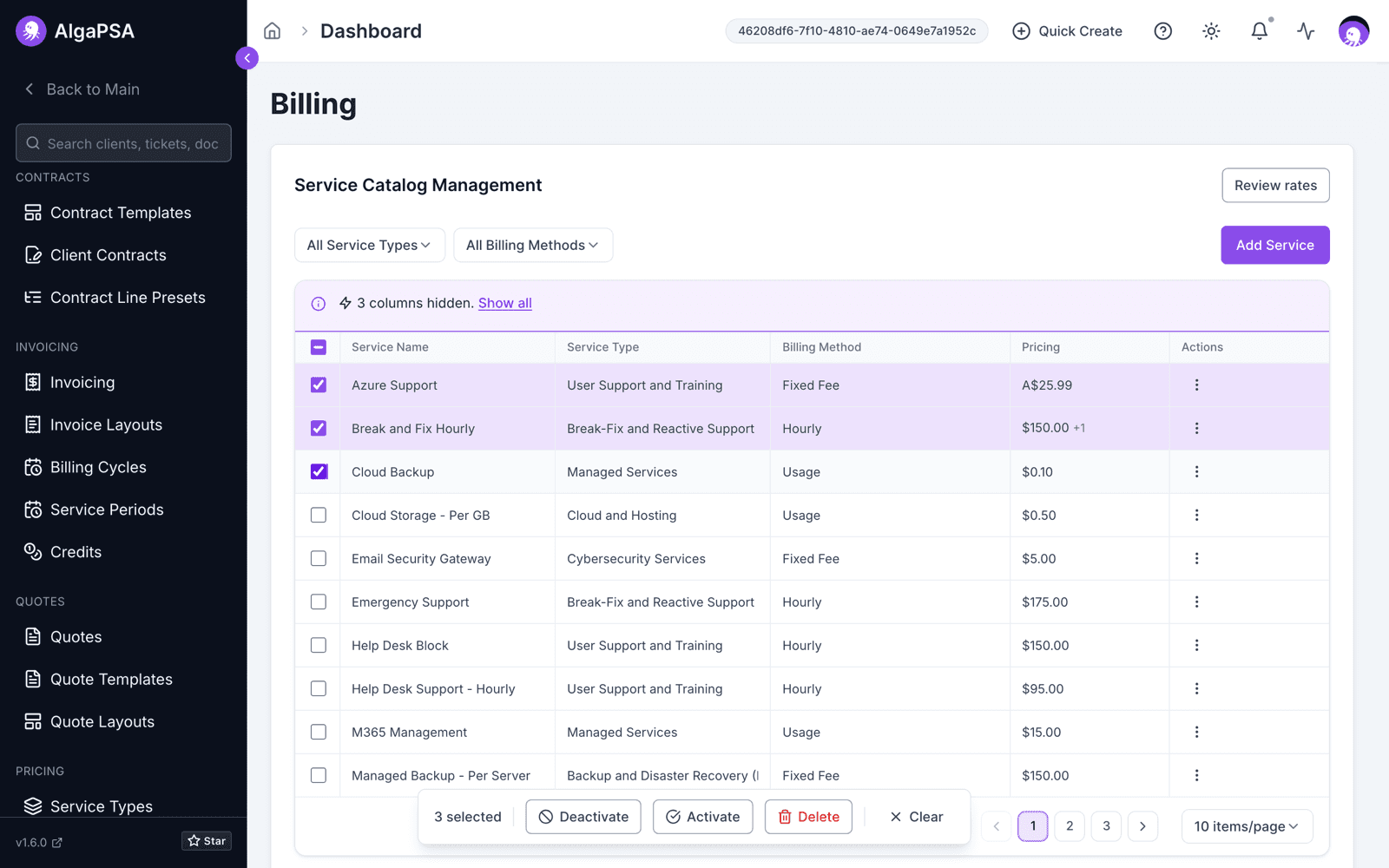This screenshot has width=1389, height=868.
Task: Go home via house icon
Action: click(272, 31)
